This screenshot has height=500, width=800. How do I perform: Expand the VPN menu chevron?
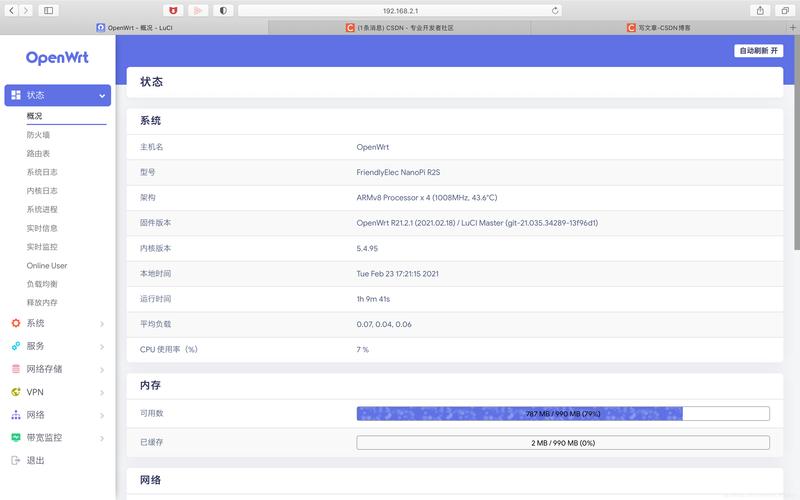(x=102, y=393)
